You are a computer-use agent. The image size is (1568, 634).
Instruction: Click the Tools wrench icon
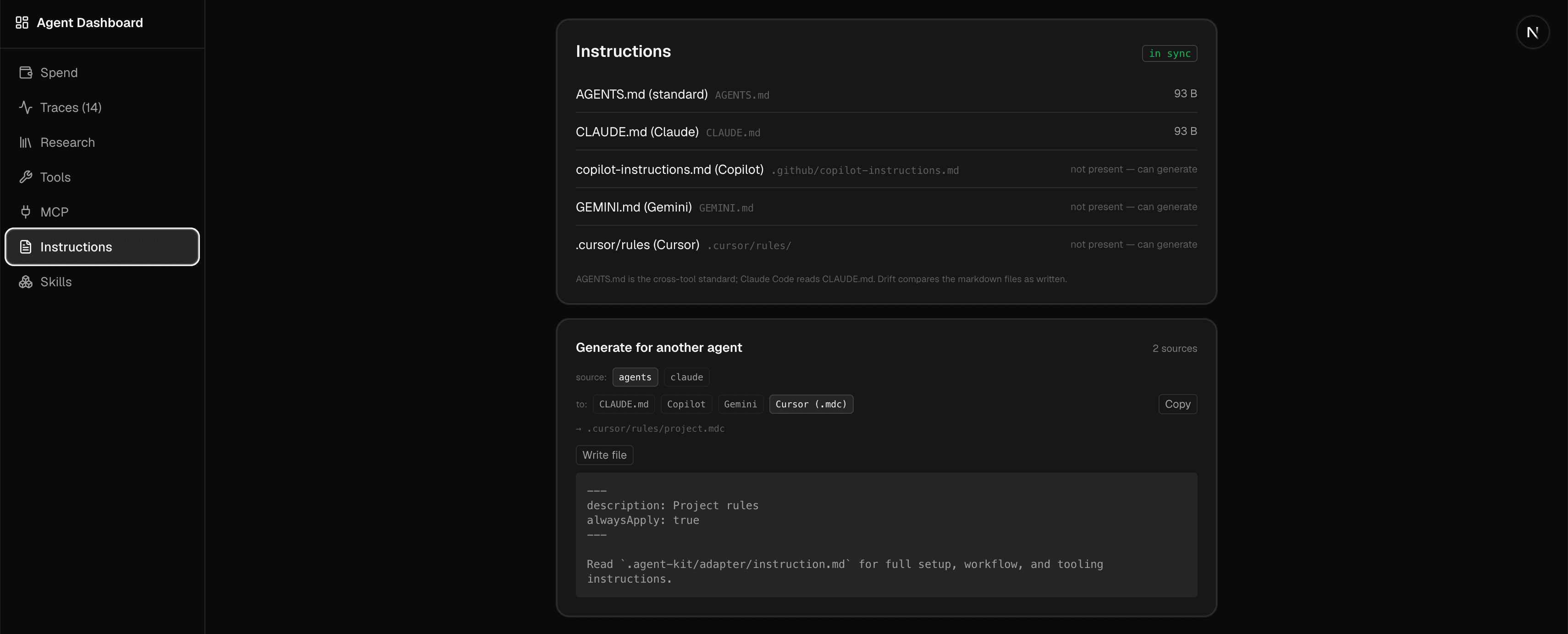pyautogui.click(x=26, y=177)
